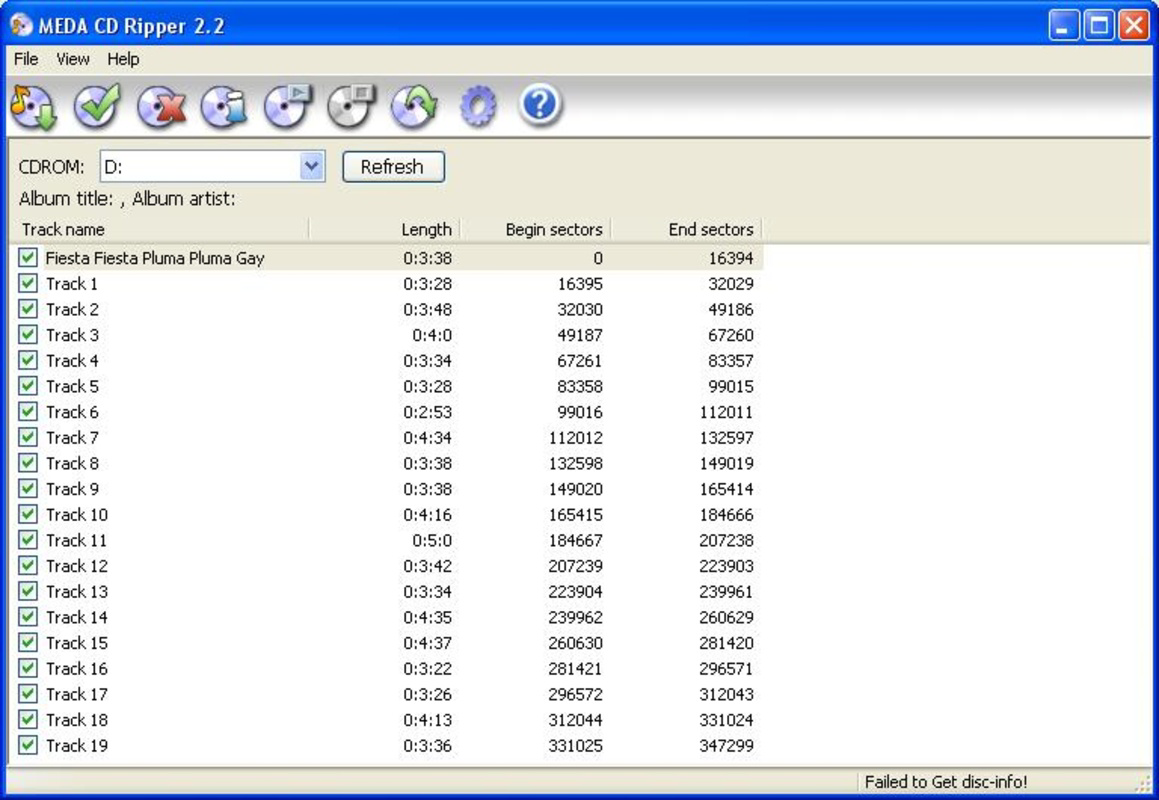Image resolution: width=1159 pixels, height=800 pixels.
Task: Uncheck the Track 15 checkbox
Action: [28, 643]
